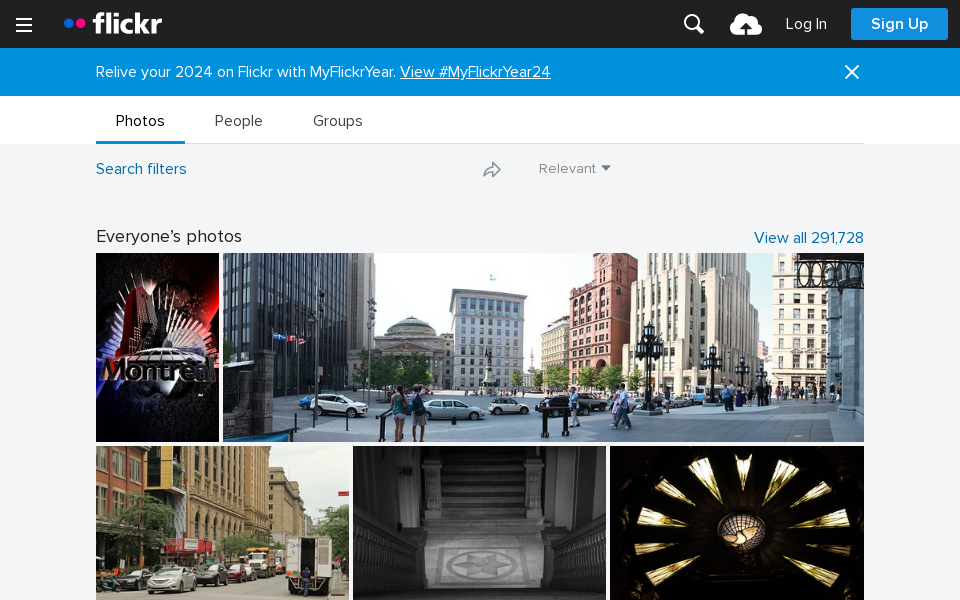Switch to the Groups tab
Screen dimensions: 960x600
pyautogui.click(x=337, y=121)
